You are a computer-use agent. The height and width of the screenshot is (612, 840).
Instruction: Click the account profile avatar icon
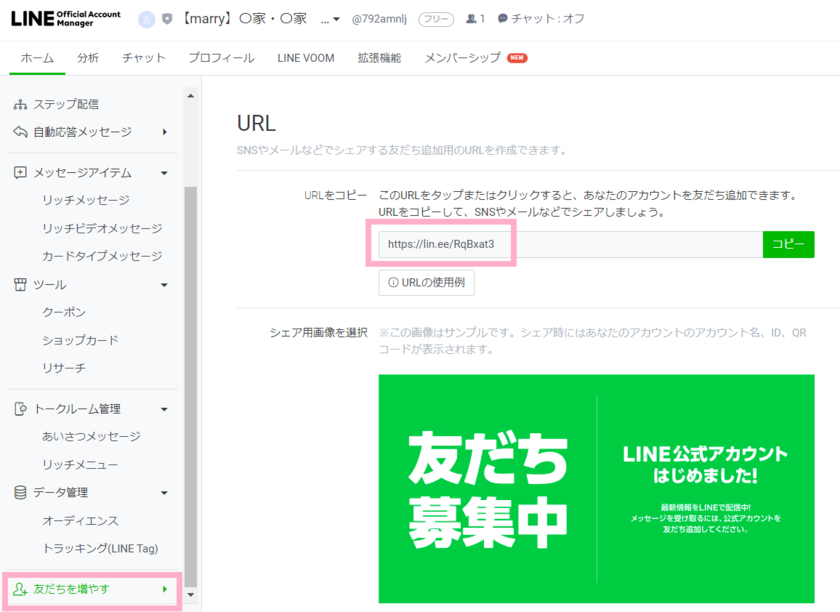tap(146, 19)
